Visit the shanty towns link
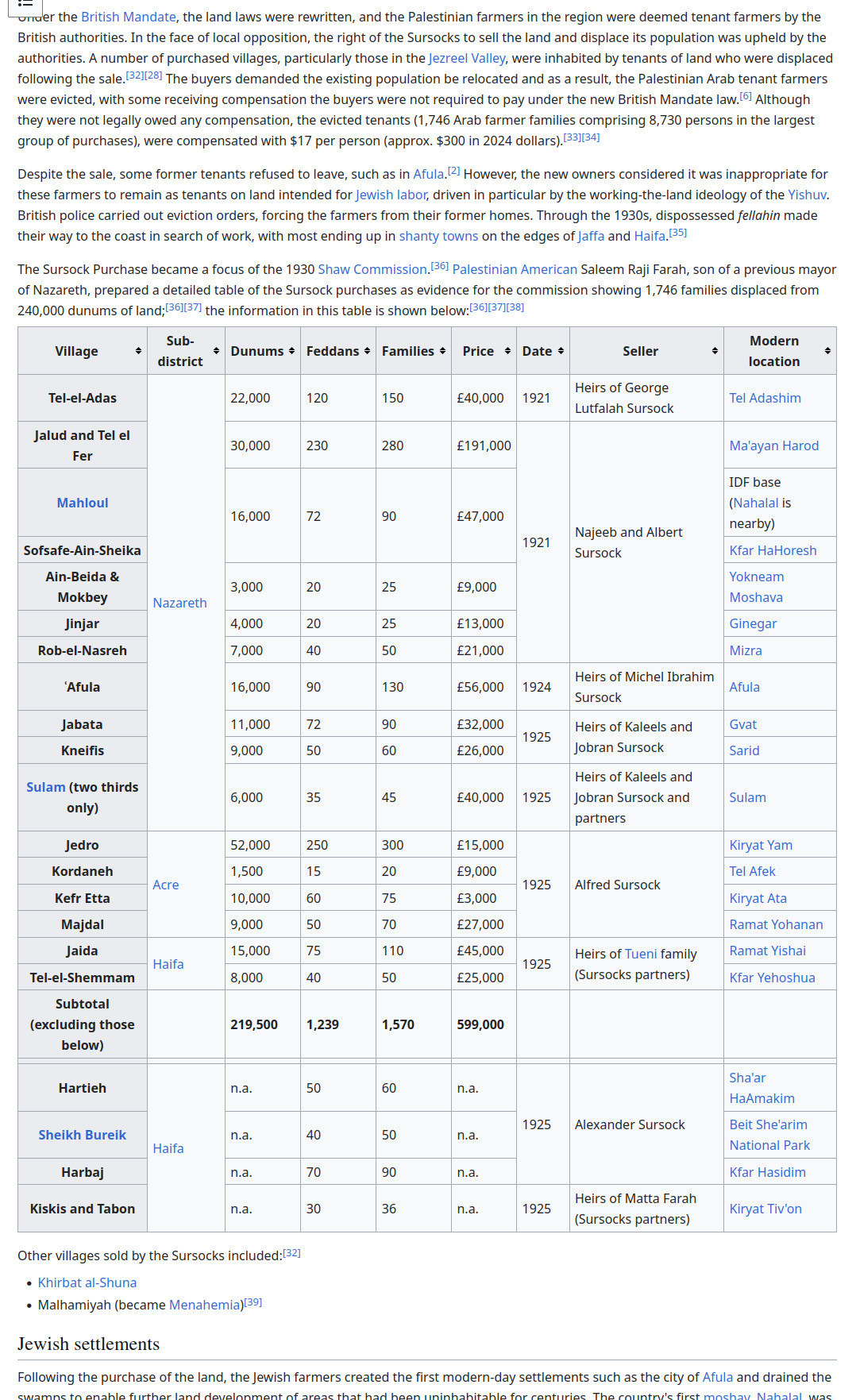This screenshot has height=1400, width=856. pyautogui.click(x=438, y=236)
